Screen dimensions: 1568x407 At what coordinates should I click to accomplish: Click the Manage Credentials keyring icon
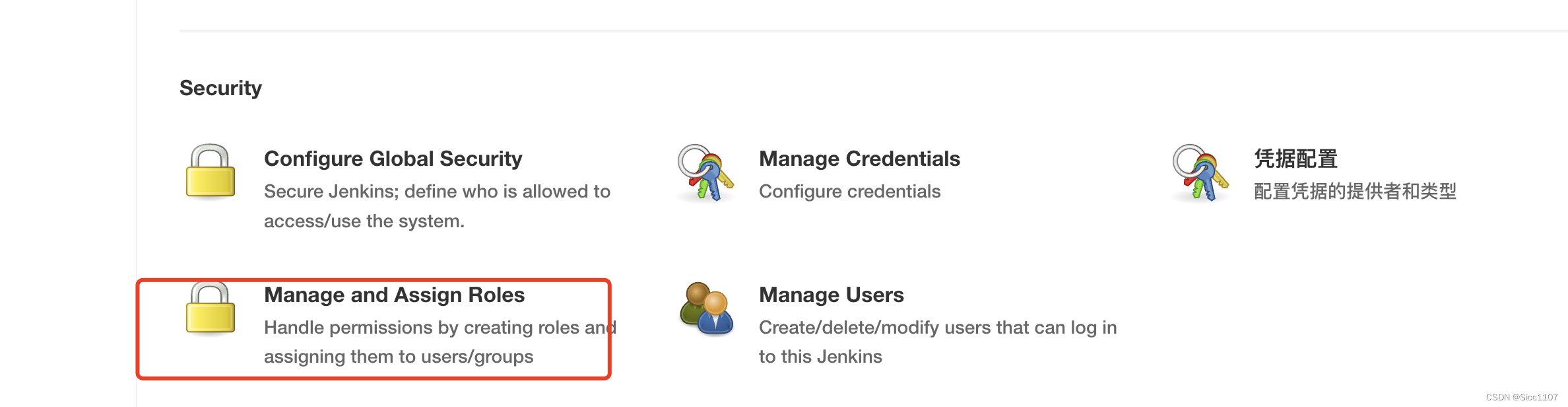705,172
